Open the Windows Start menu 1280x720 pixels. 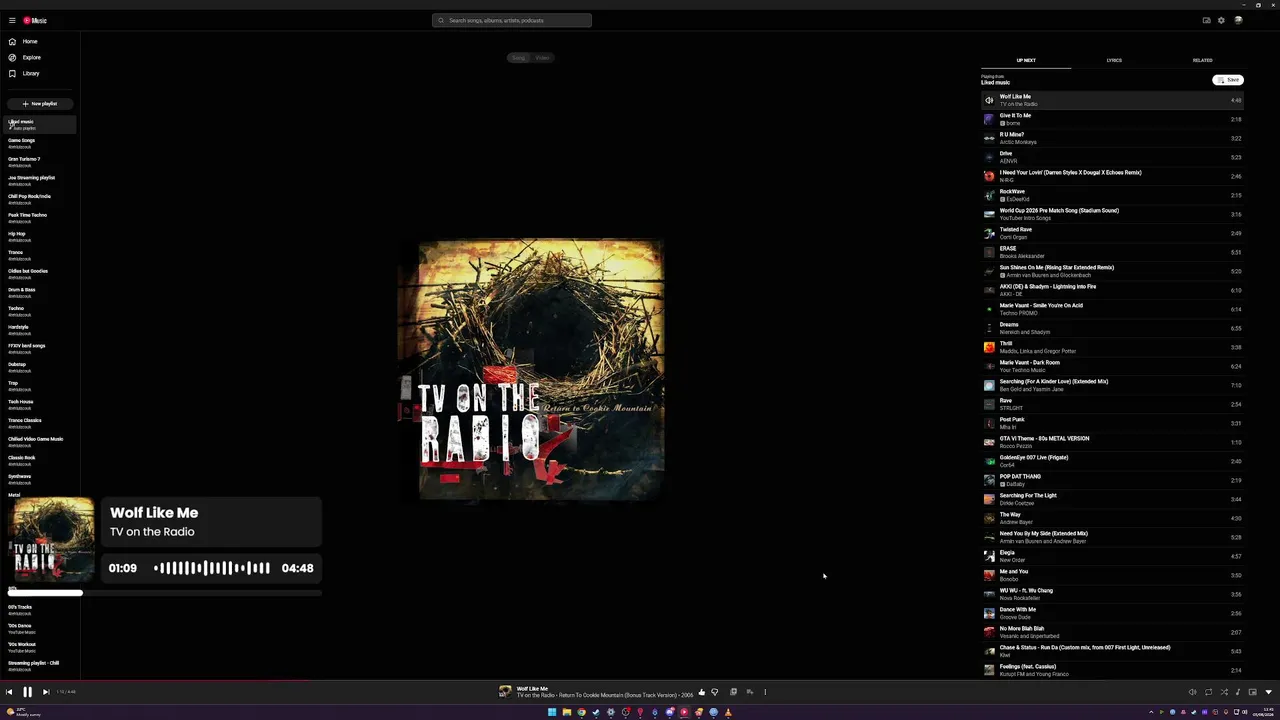(551, 712)
